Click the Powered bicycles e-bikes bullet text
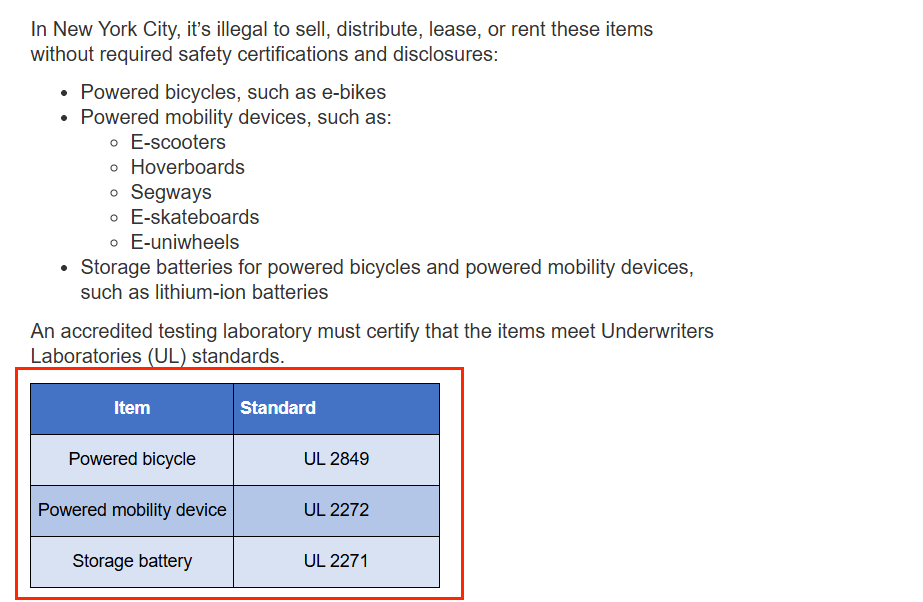The width and height of the screenshot is (923, 602). pos(233,92)
